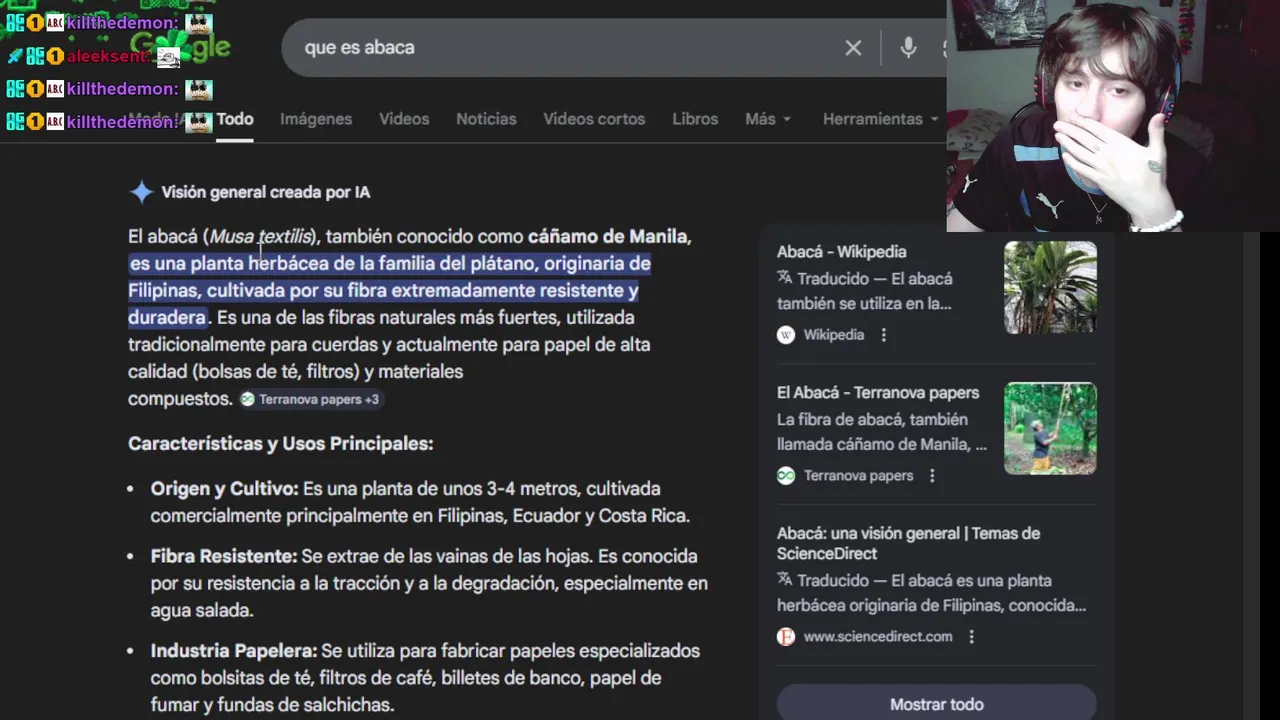This screenshot has height=720, width=1280.
Task: Click the bold 'cáñamo de Manila' text
Action: (608, 237)
